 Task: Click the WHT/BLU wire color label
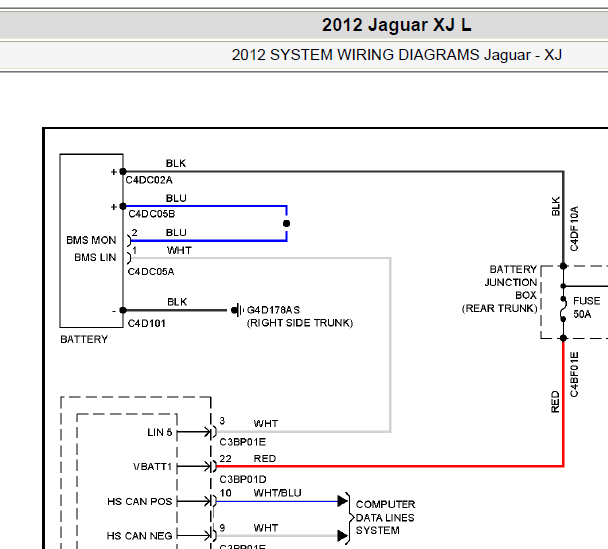click(x=277, y=493)
